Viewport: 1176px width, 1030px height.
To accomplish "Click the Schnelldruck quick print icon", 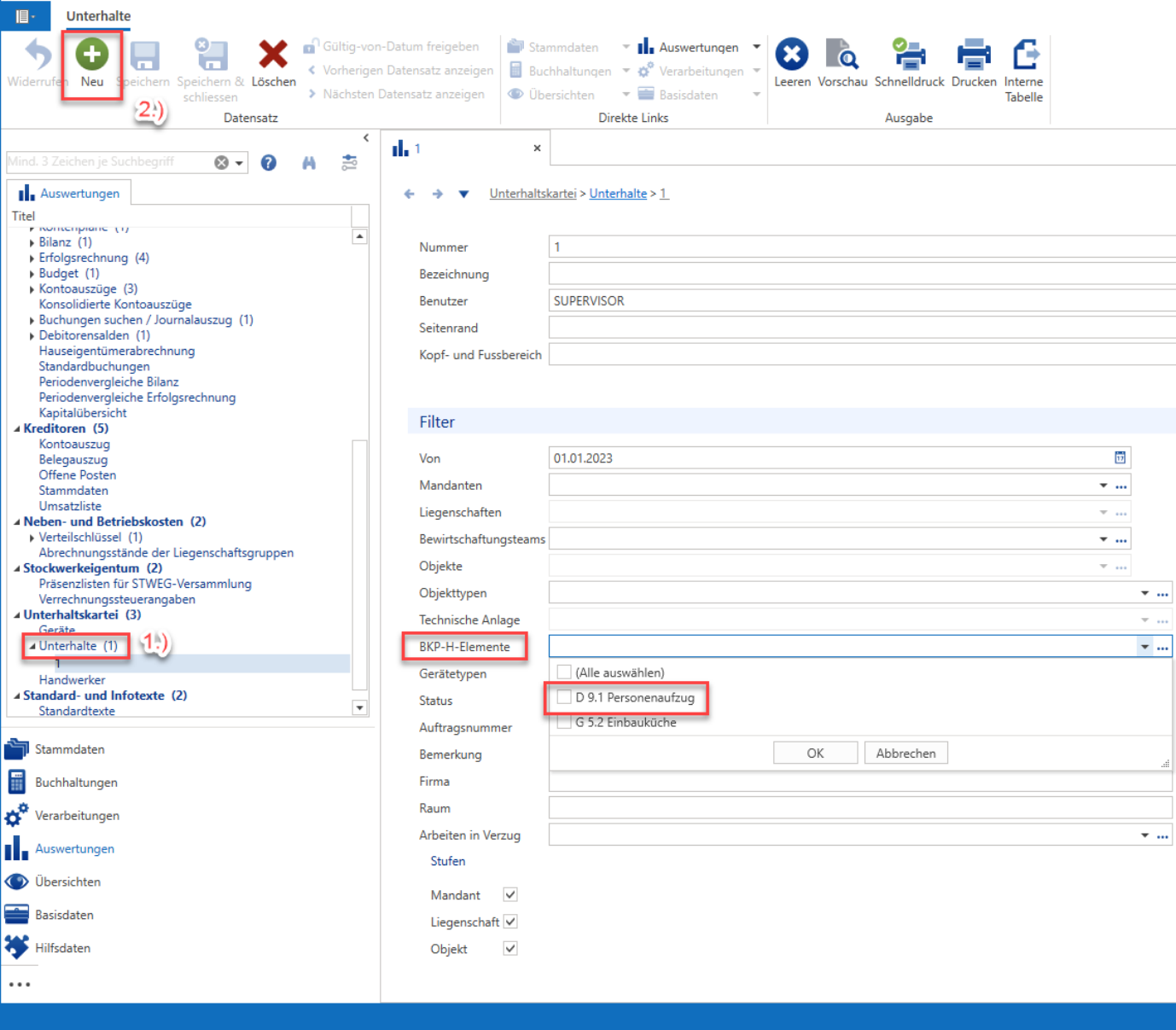I will [x=909, y=55].
